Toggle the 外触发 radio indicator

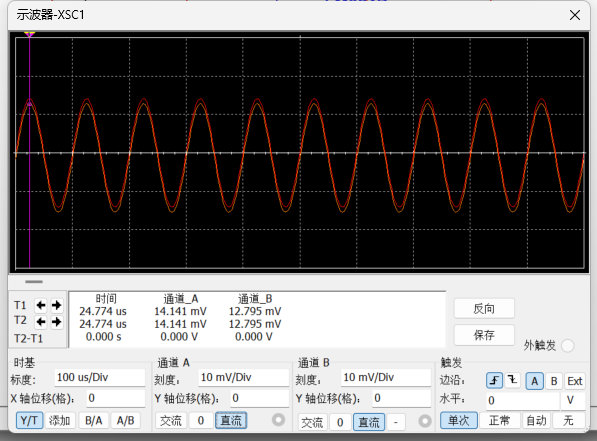point(567,346)
